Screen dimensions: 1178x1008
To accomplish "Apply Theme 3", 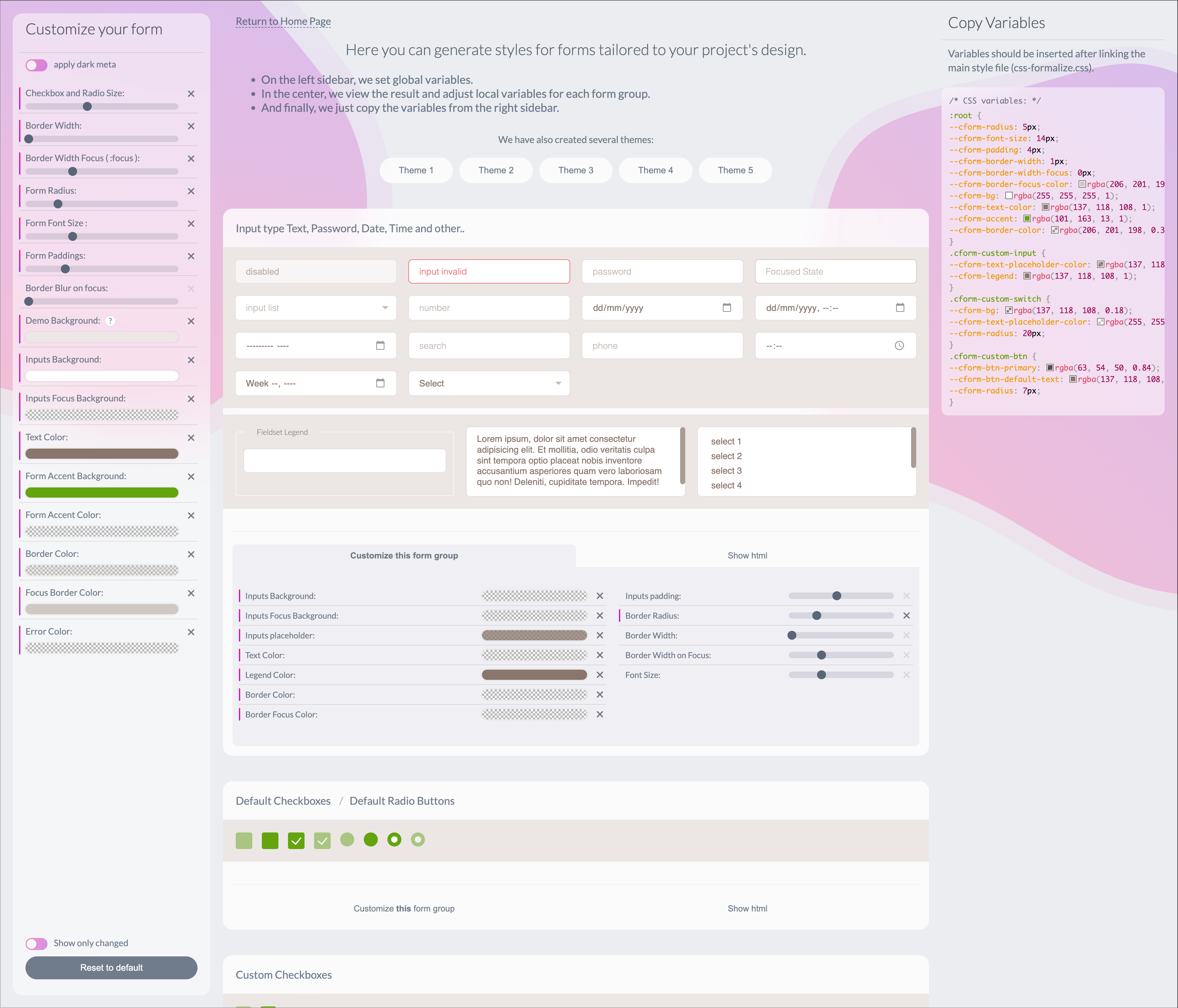I will [x=575, y=170].
